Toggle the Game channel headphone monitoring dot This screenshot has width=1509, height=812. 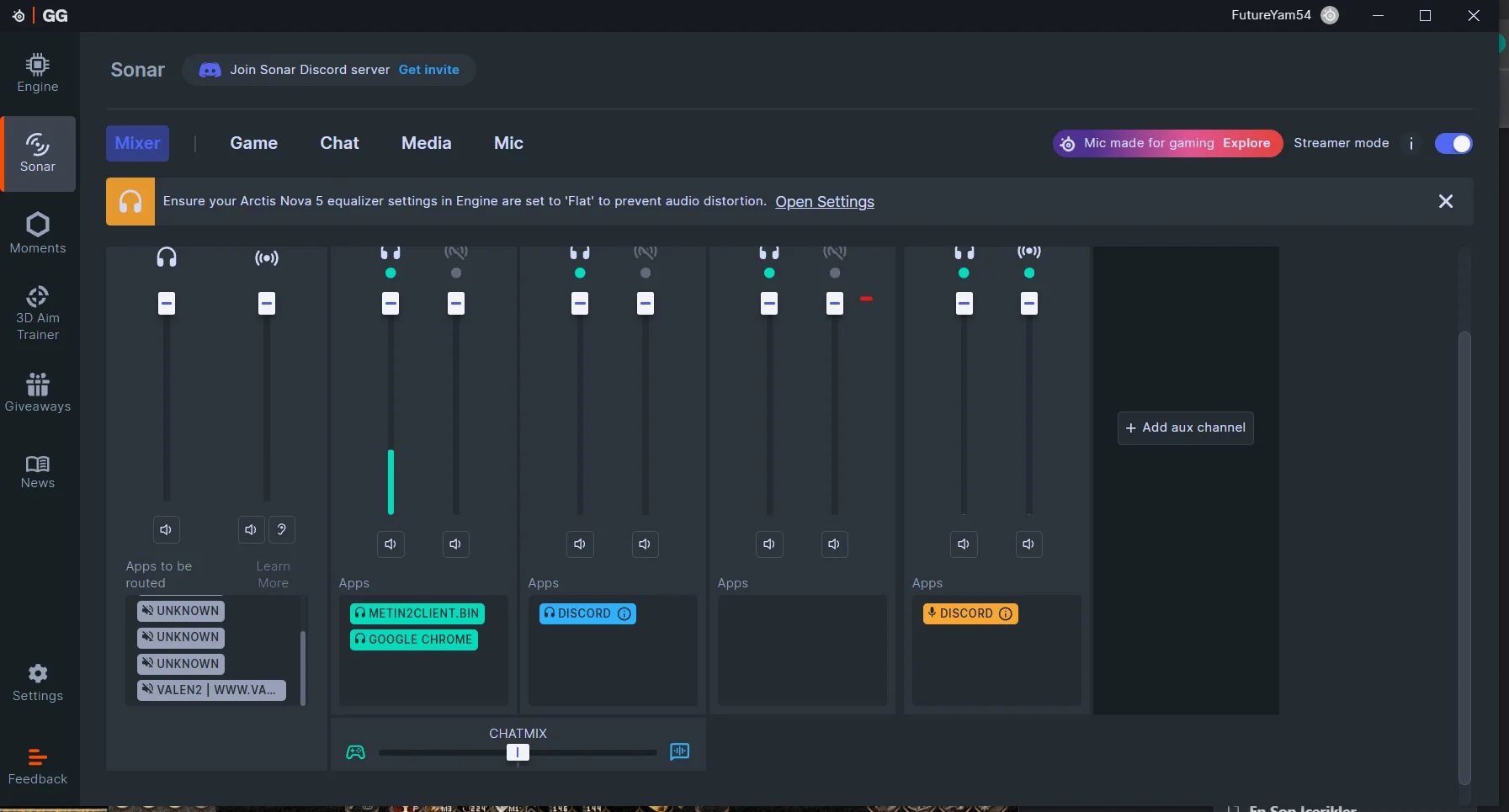(391, 273)
